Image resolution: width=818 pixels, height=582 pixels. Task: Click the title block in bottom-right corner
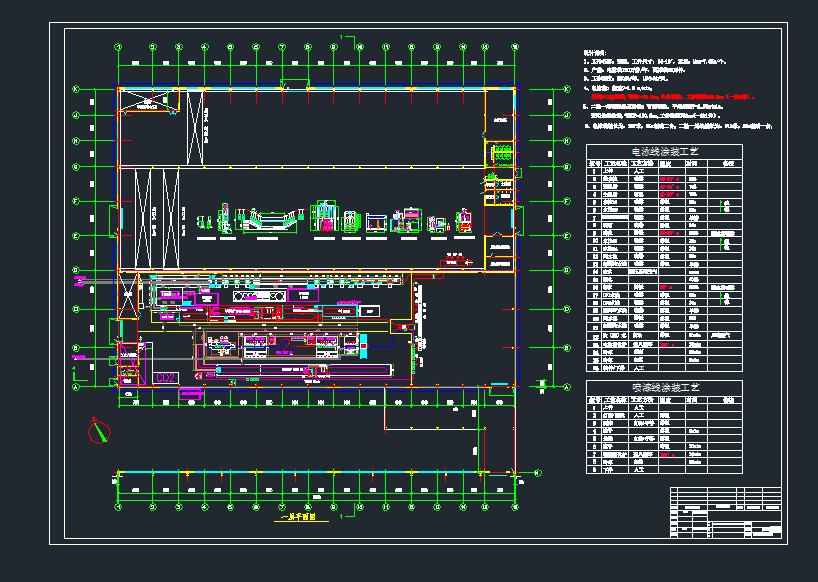[725, 512]
